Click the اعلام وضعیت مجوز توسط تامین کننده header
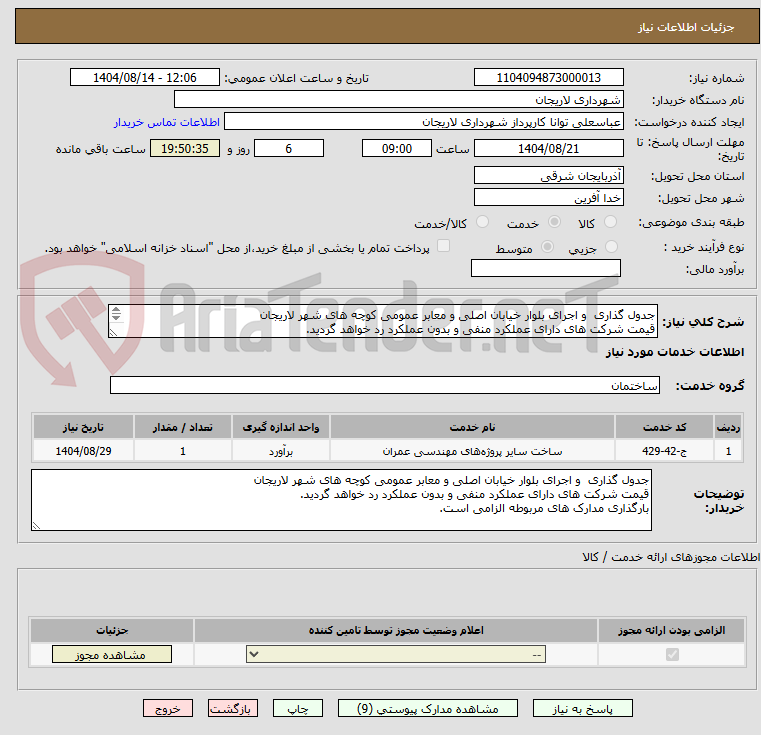The image size is (761, 735). pos(396,630)
